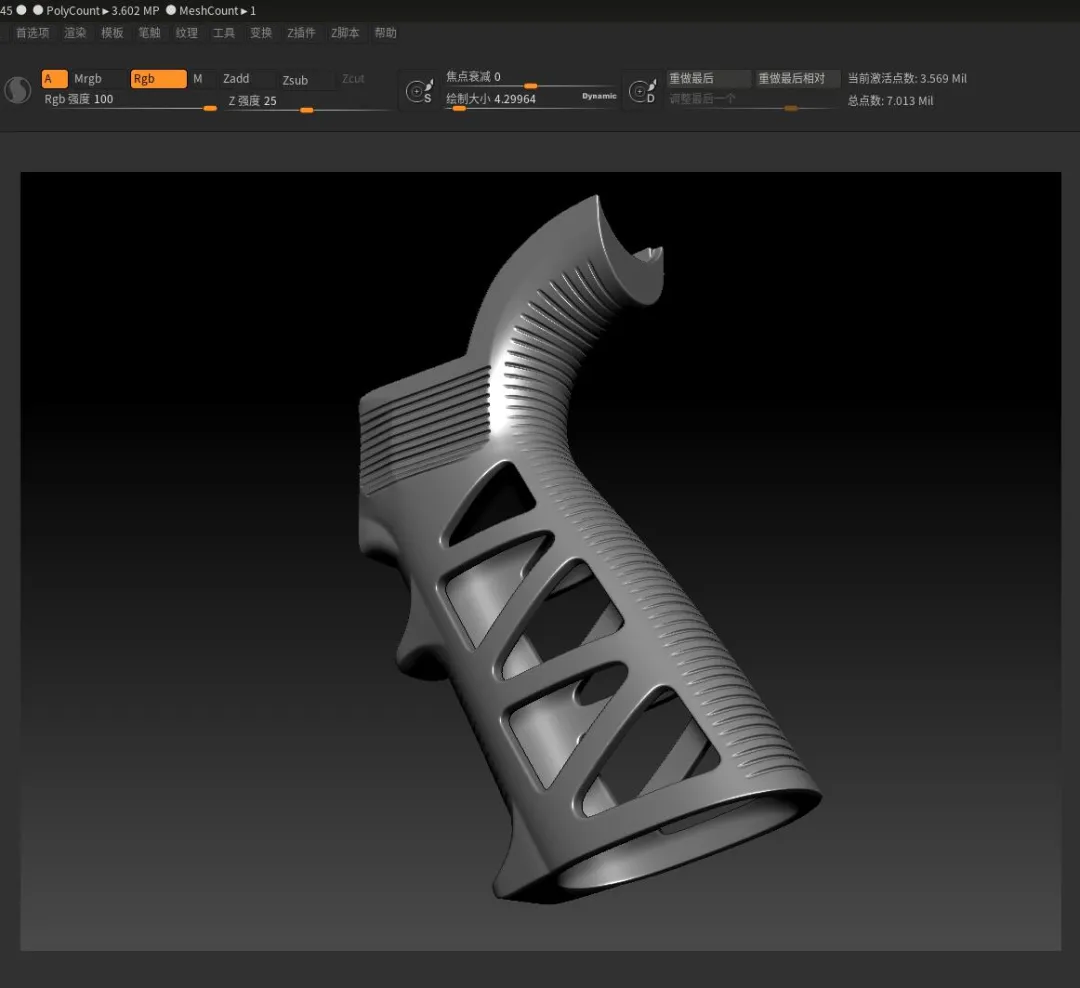Open the 首选项 menu
This screenshot has width=1080, height=988.
click(x=32, y=33)
